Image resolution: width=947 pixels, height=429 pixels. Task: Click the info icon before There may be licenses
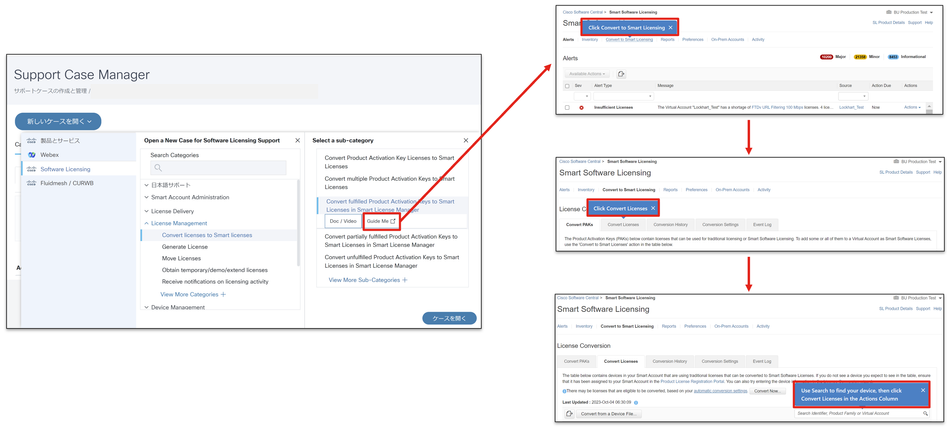[563, 392]
